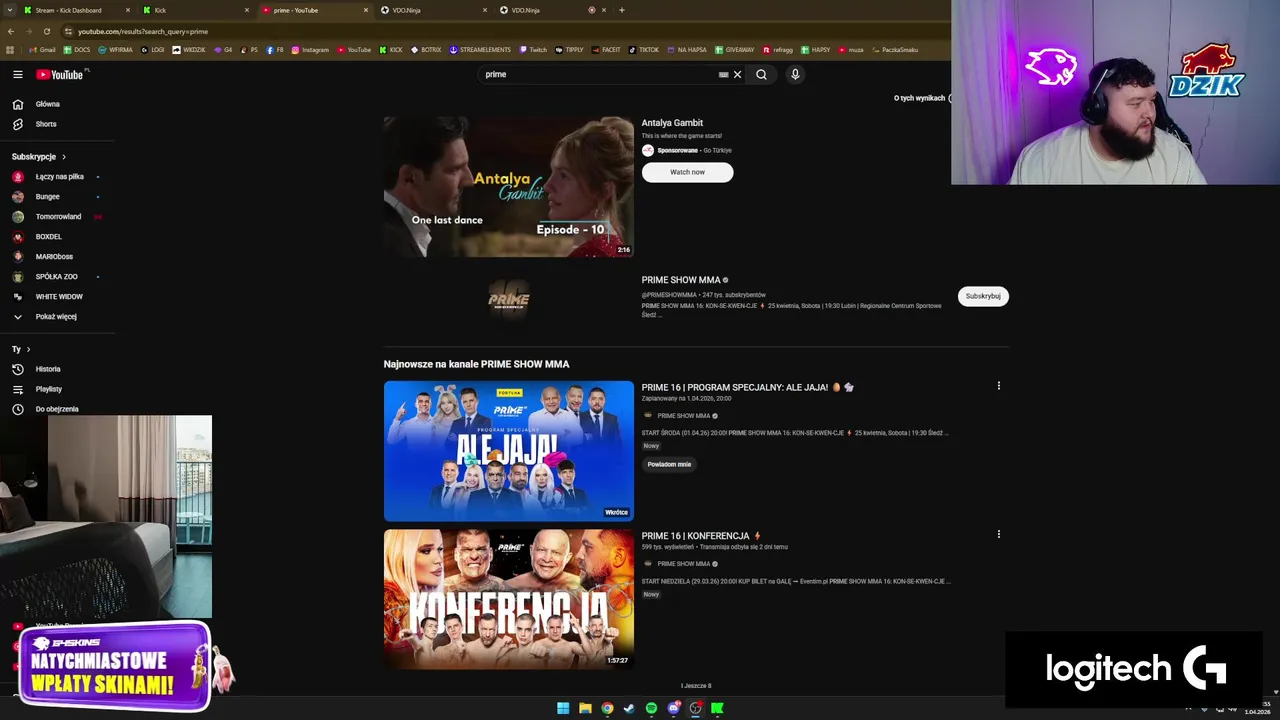This screenshot has height=720, width=1280.
Task: Expand Subskrypcje section chevron
Action: point(64,157)
